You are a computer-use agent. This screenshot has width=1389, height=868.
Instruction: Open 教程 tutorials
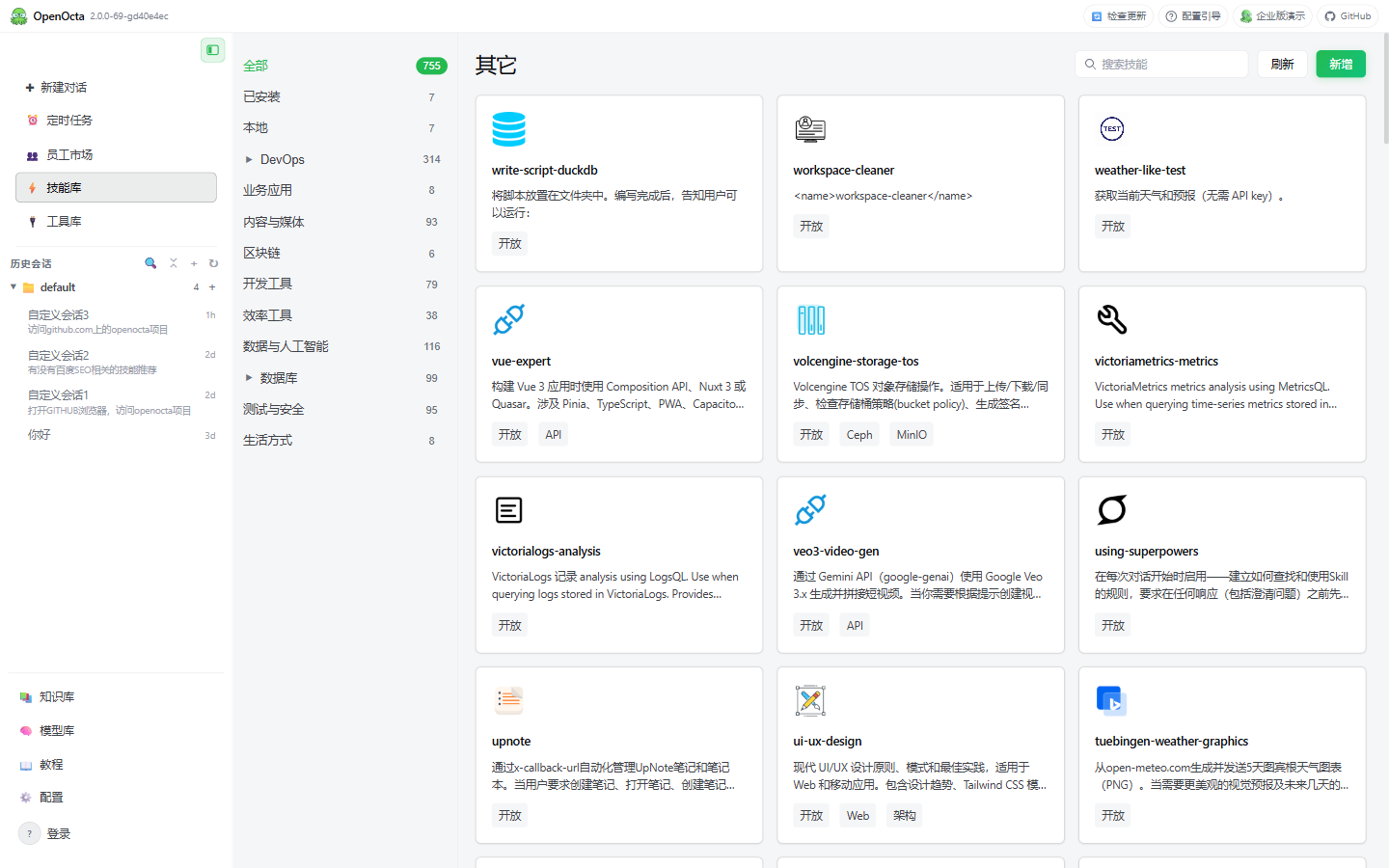tap(116, 764)
